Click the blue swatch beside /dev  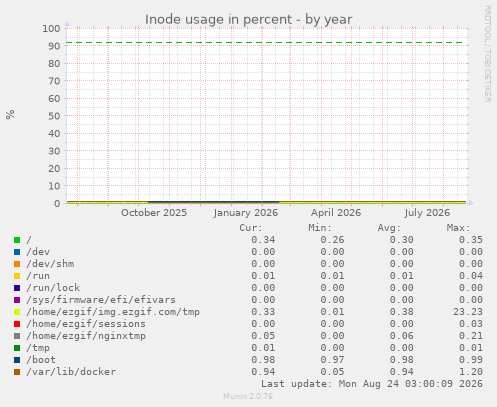pyautogui.click(x=17, y=252)
